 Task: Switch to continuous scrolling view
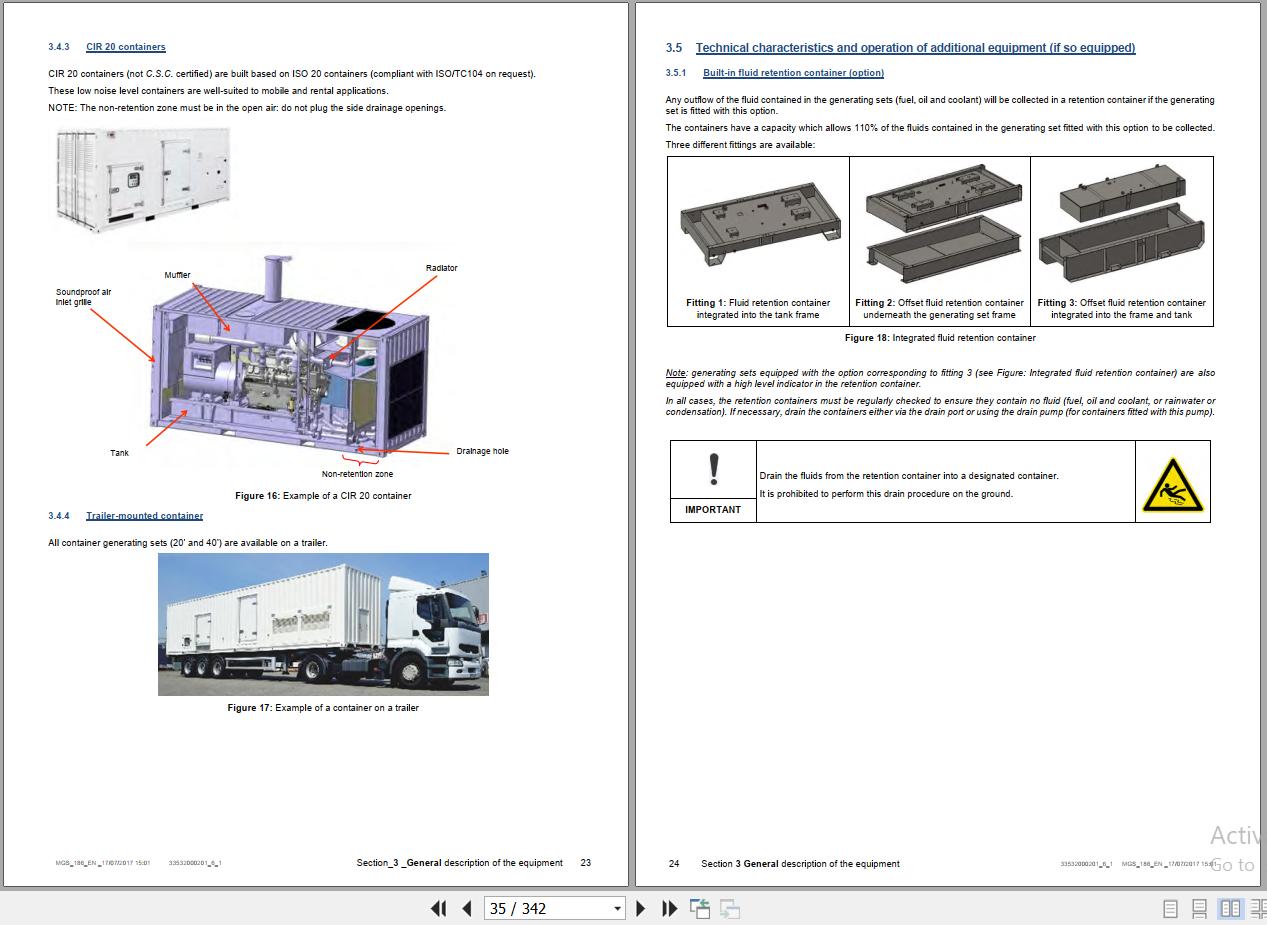point(1200,908)
